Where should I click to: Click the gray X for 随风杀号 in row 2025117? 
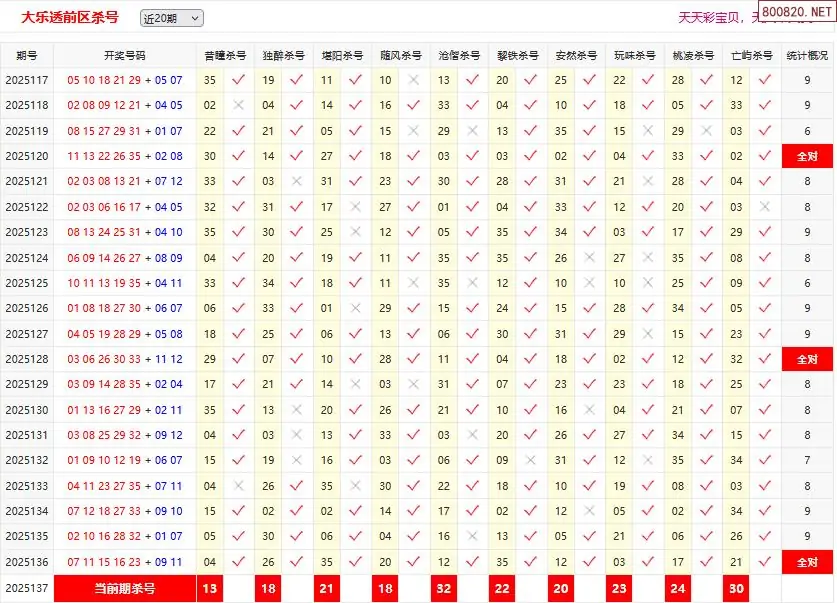[x=413, y=80]
